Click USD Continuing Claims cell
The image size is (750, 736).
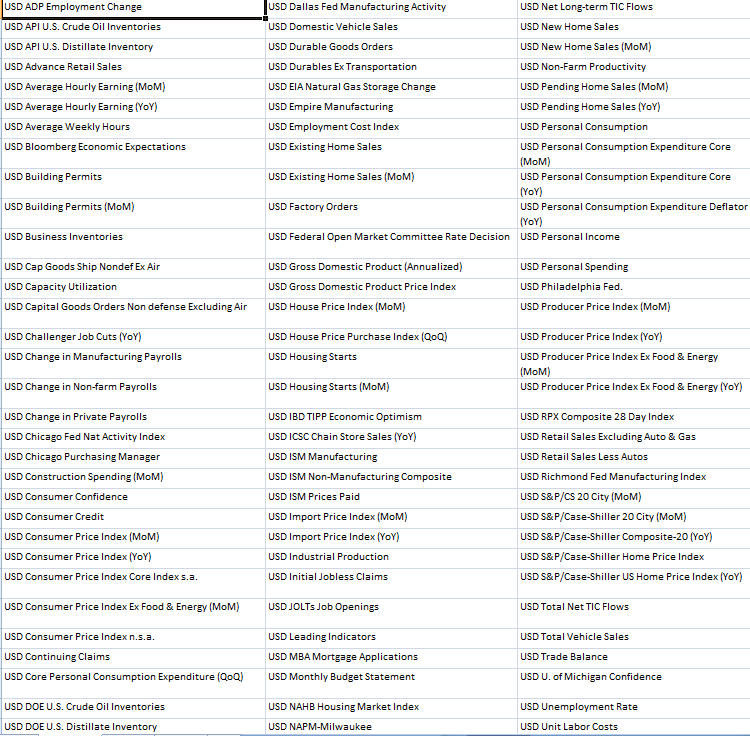pyautogui.click(x=133, y=659)
